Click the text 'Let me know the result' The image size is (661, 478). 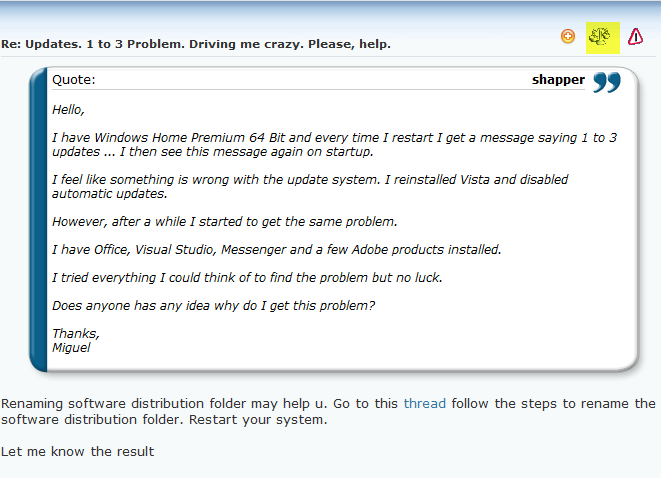pyautogui.click(x=78, y=451)
